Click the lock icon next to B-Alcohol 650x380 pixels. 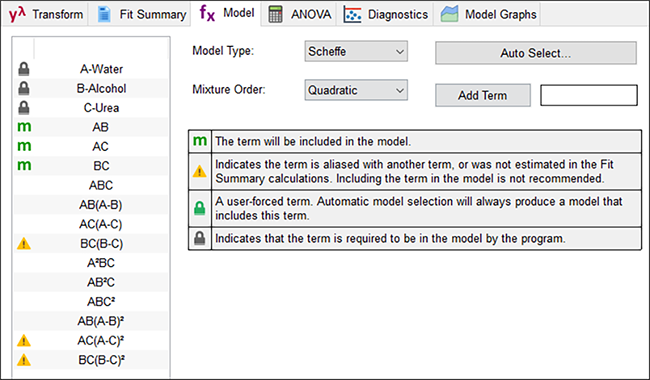click(x=24, y=88)
